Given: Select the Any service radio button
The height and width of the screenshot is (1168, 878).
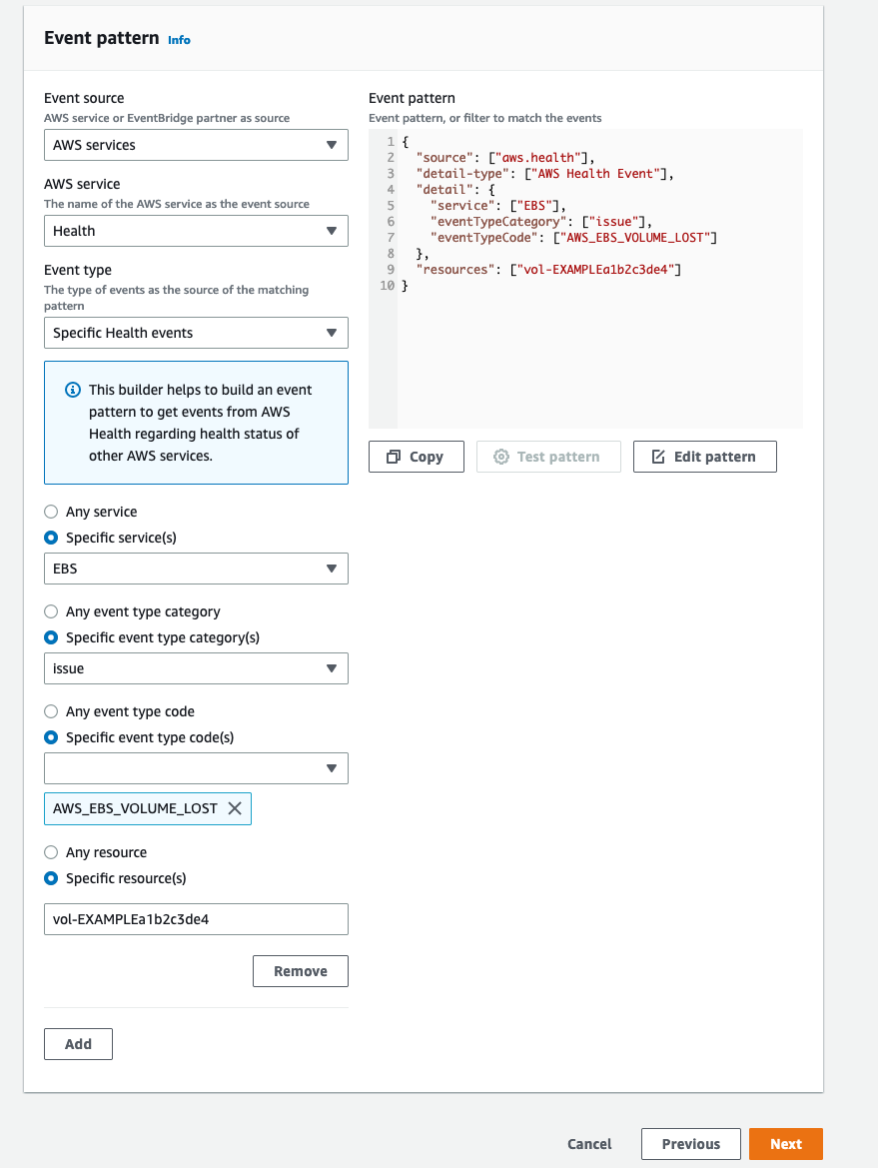Looking at the screenshot, I should (x=50, y=511).
